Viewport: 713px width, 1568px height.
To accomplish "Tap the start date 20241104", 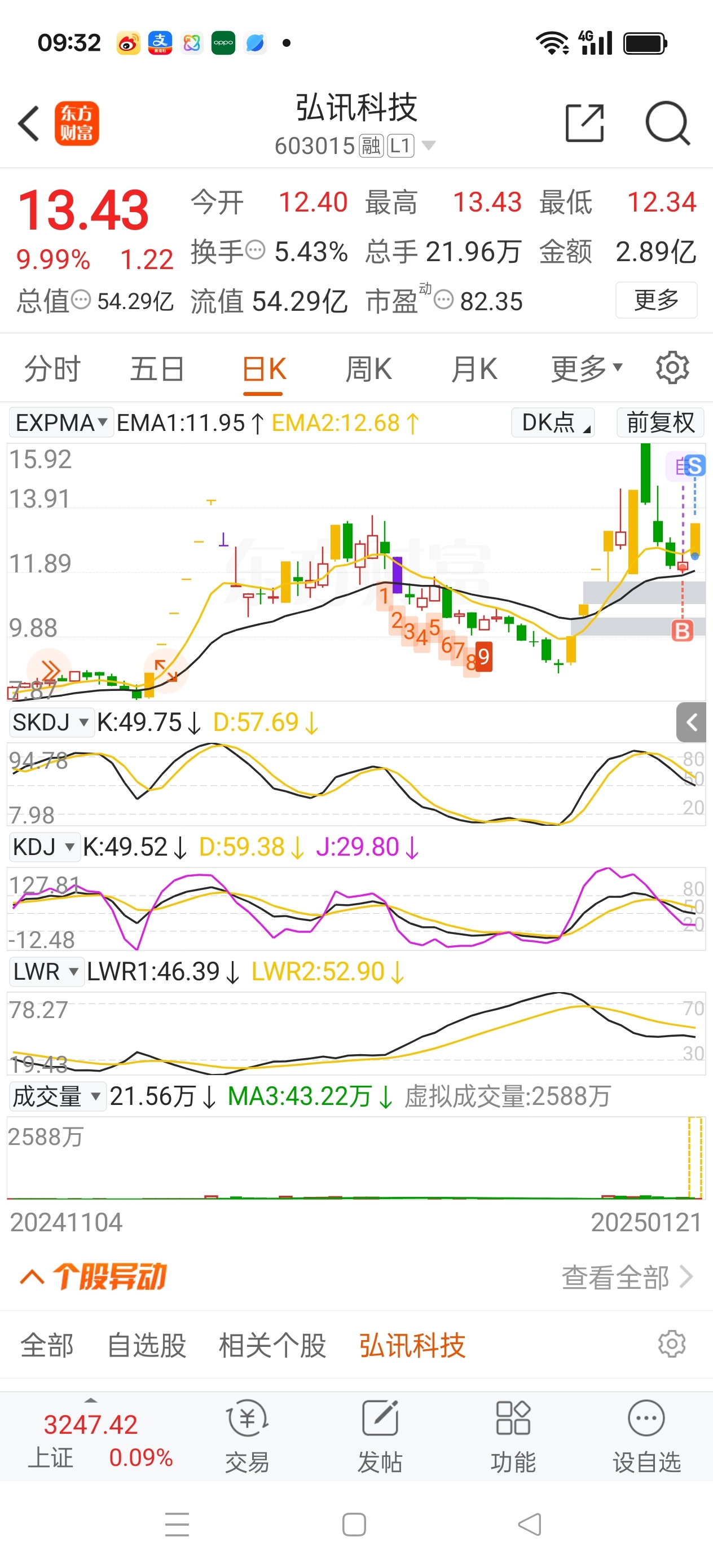I will [x=67, y=1222].
